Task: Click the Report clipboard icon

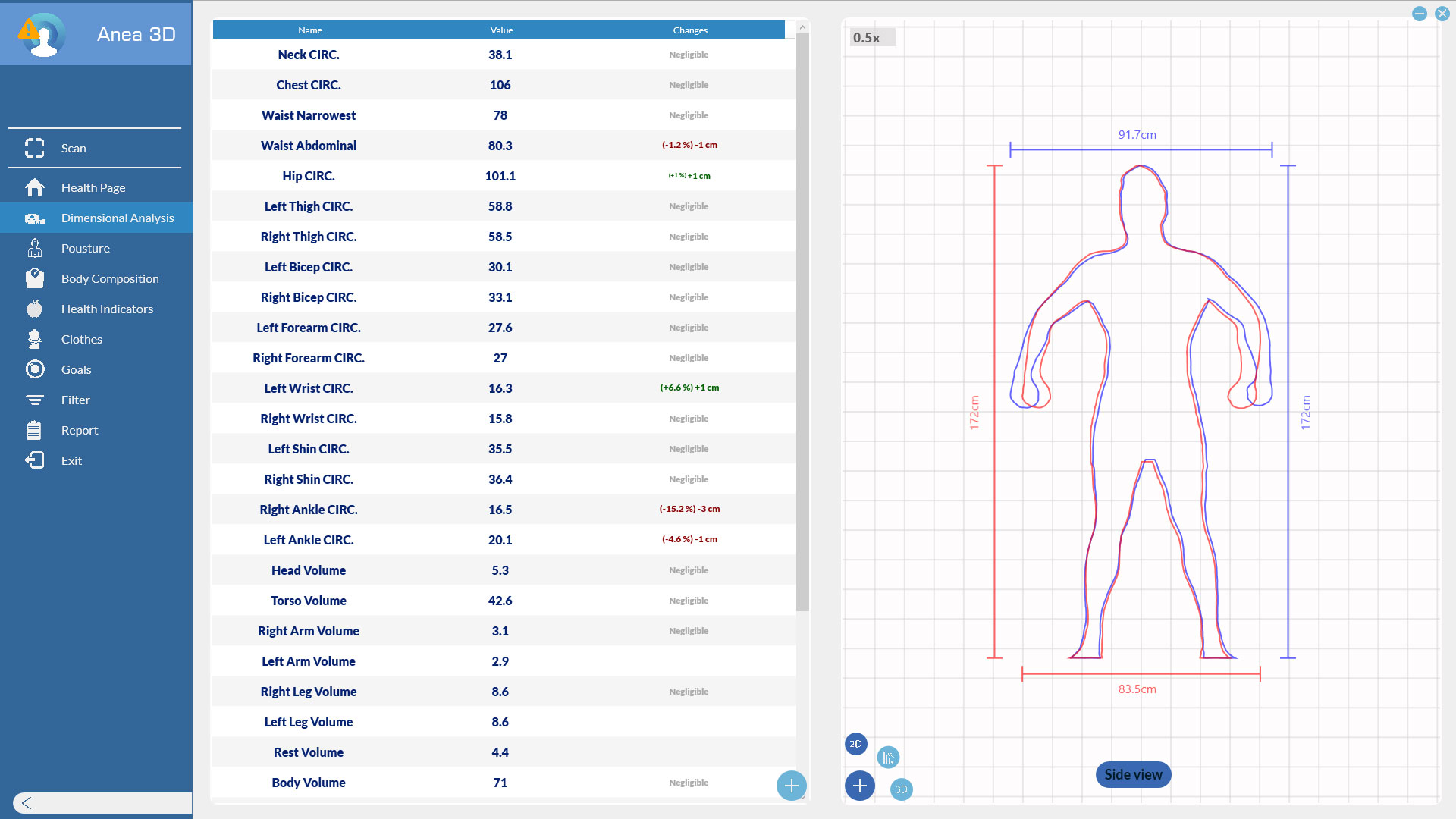Action: pyautogui.click(x=34, y=430)
